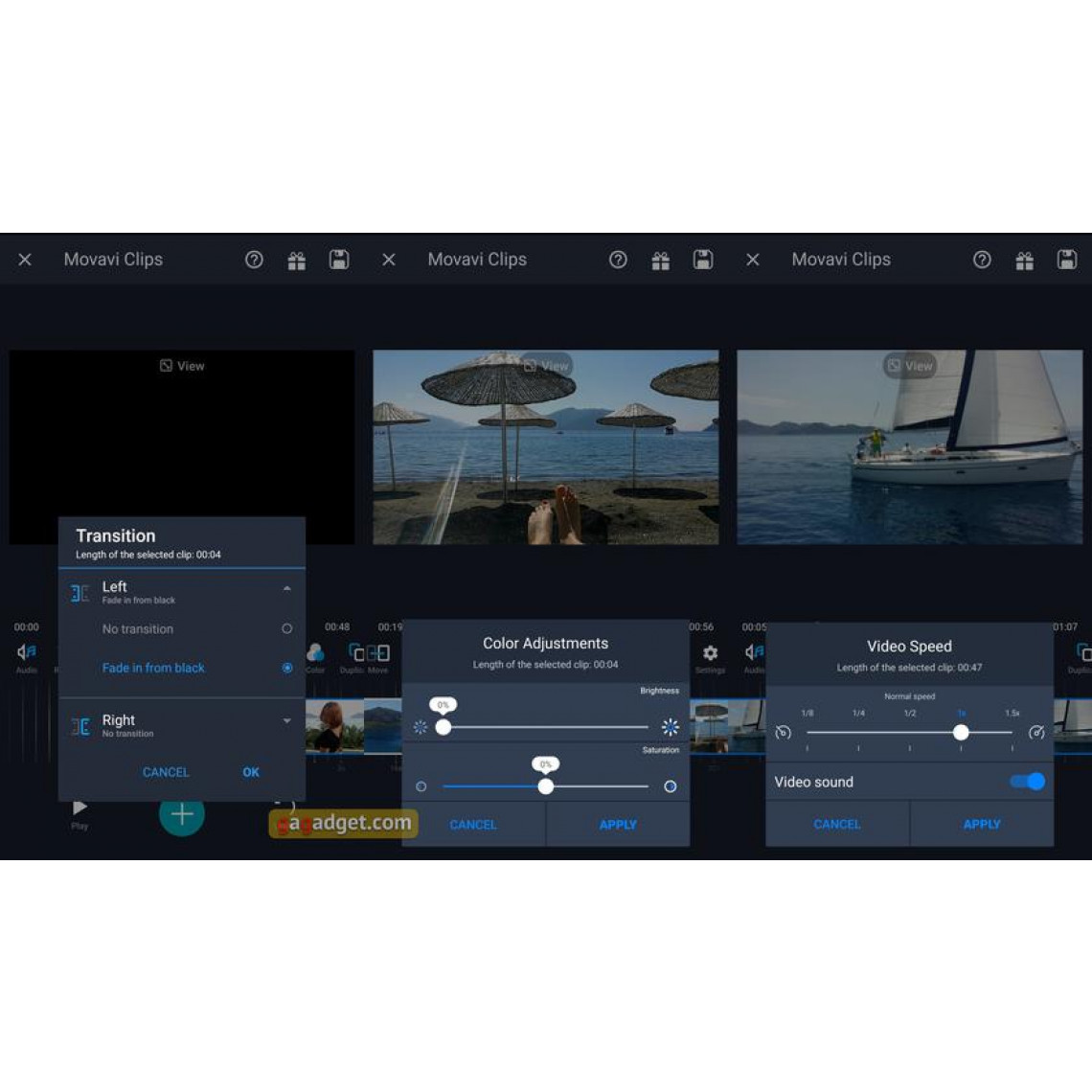The image size is (1092, 1092).
Task: Open help in the Color Adjustments screen
Action: [x=618, y=260]
